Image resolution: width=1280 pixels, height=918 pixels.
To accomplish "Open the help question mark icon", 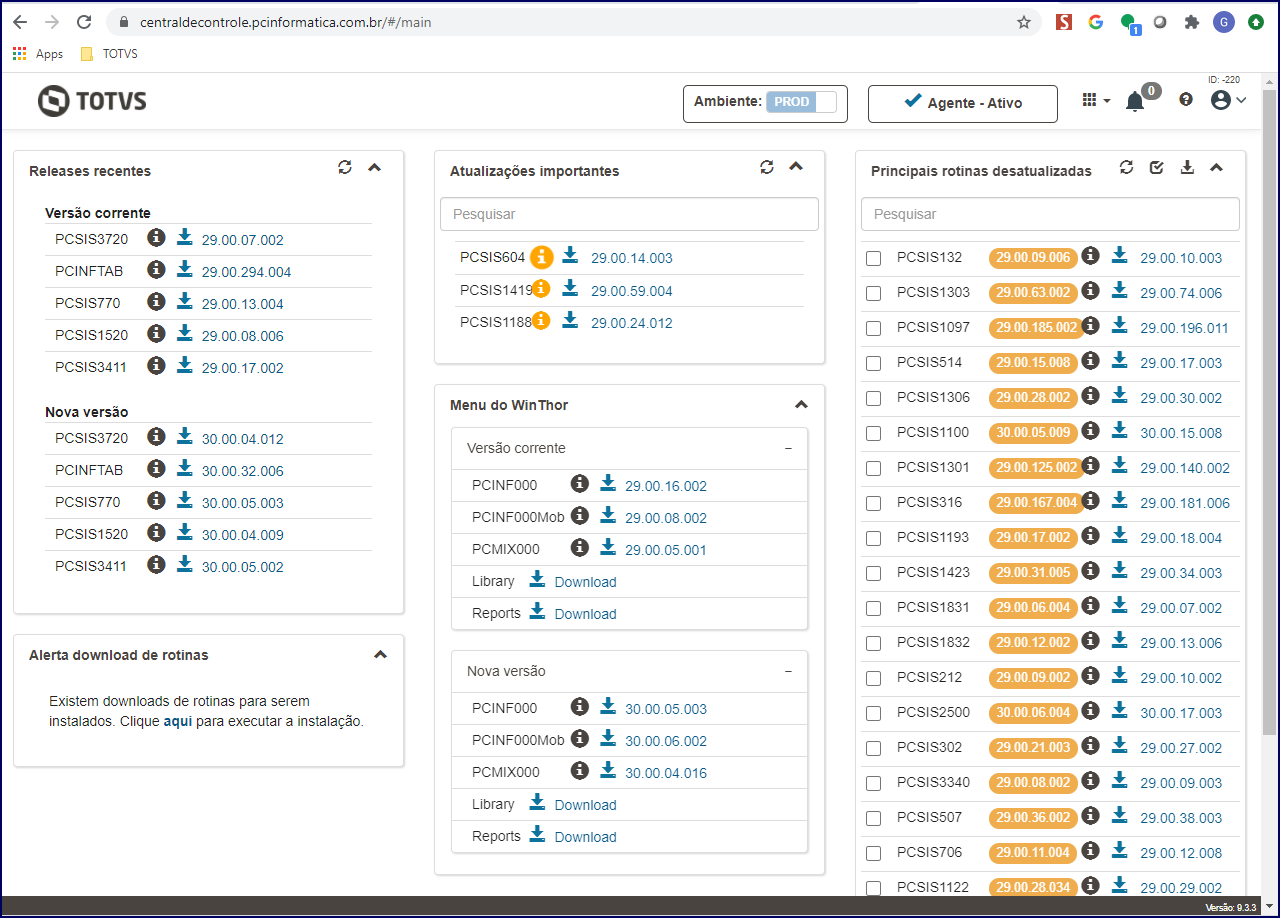I will click(x=1186, y=100).
